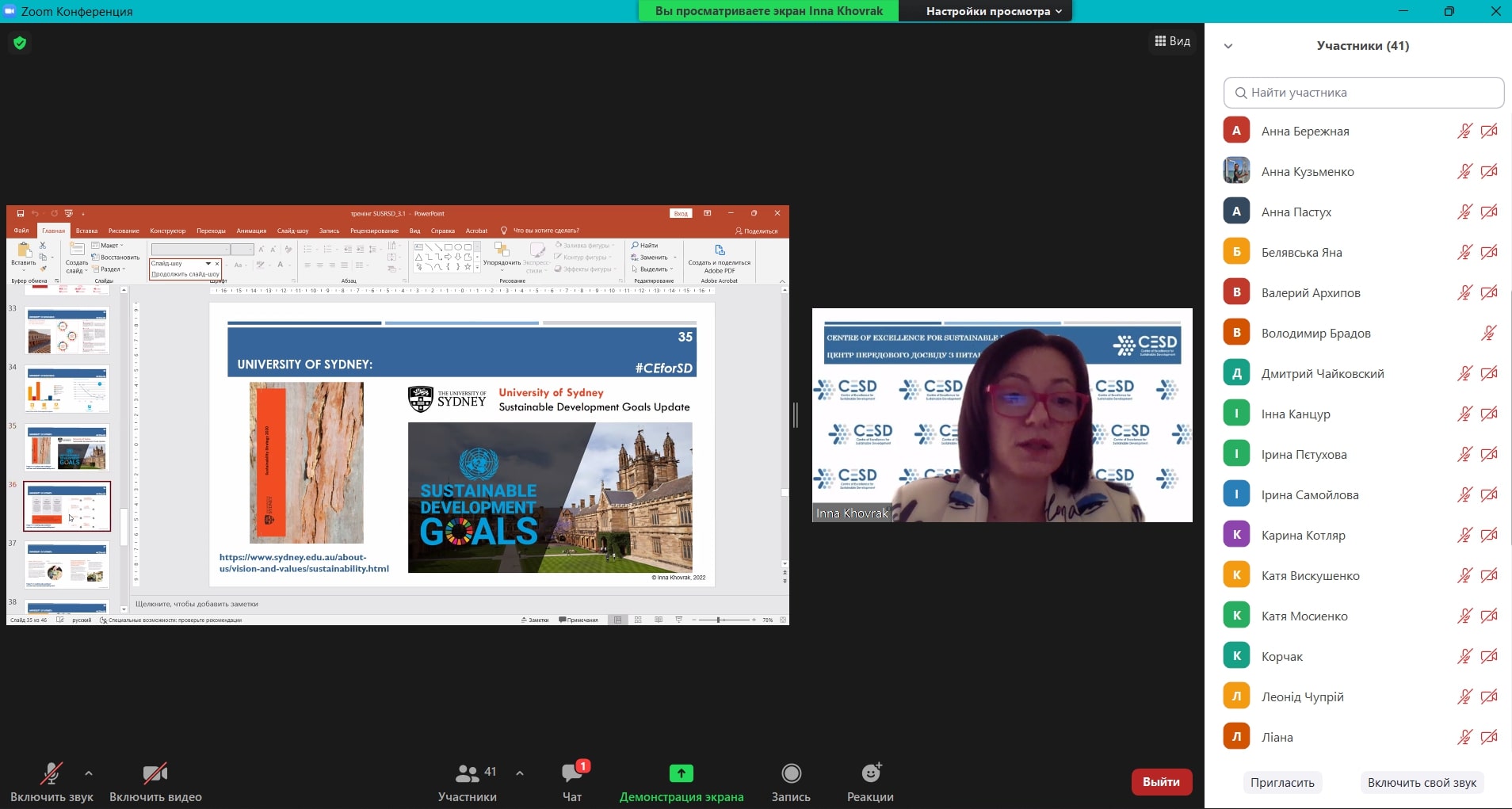Viewport: 1512px width, 809px height.
Task: Expand participants options arrow in toolbar
Action: [520, 773]
